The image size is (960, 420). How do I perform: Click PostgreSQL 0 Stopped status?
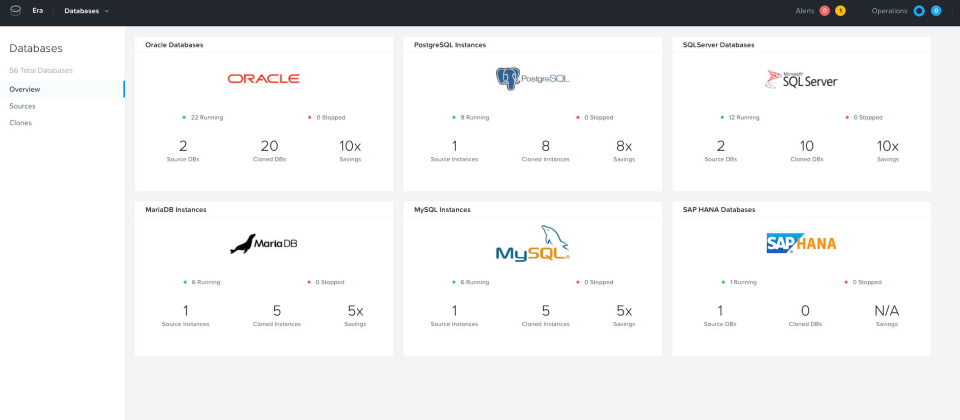[594, 118]
